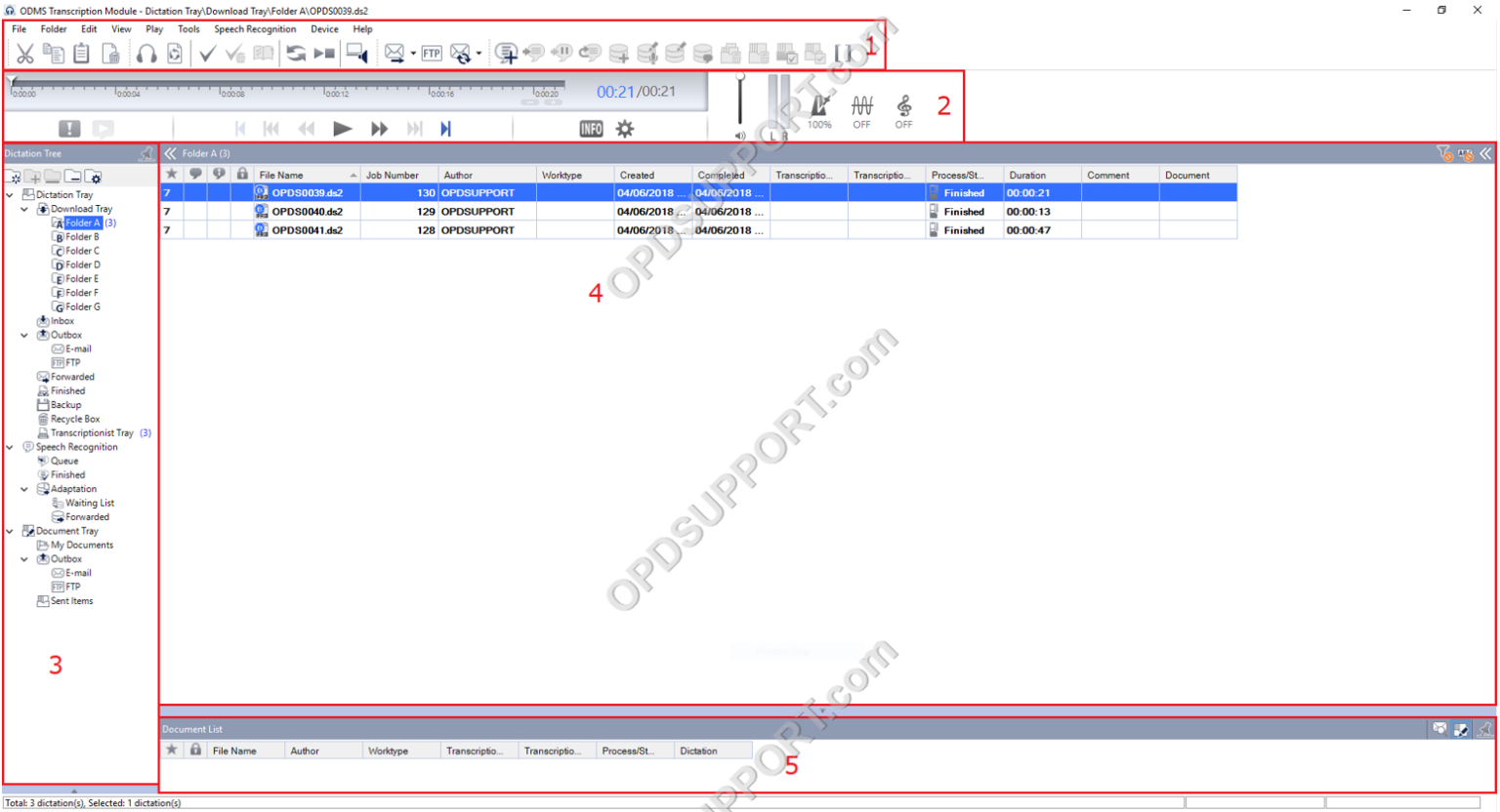Open the Speech Recognition menu

pyautogui.click(x=255, y=29)
